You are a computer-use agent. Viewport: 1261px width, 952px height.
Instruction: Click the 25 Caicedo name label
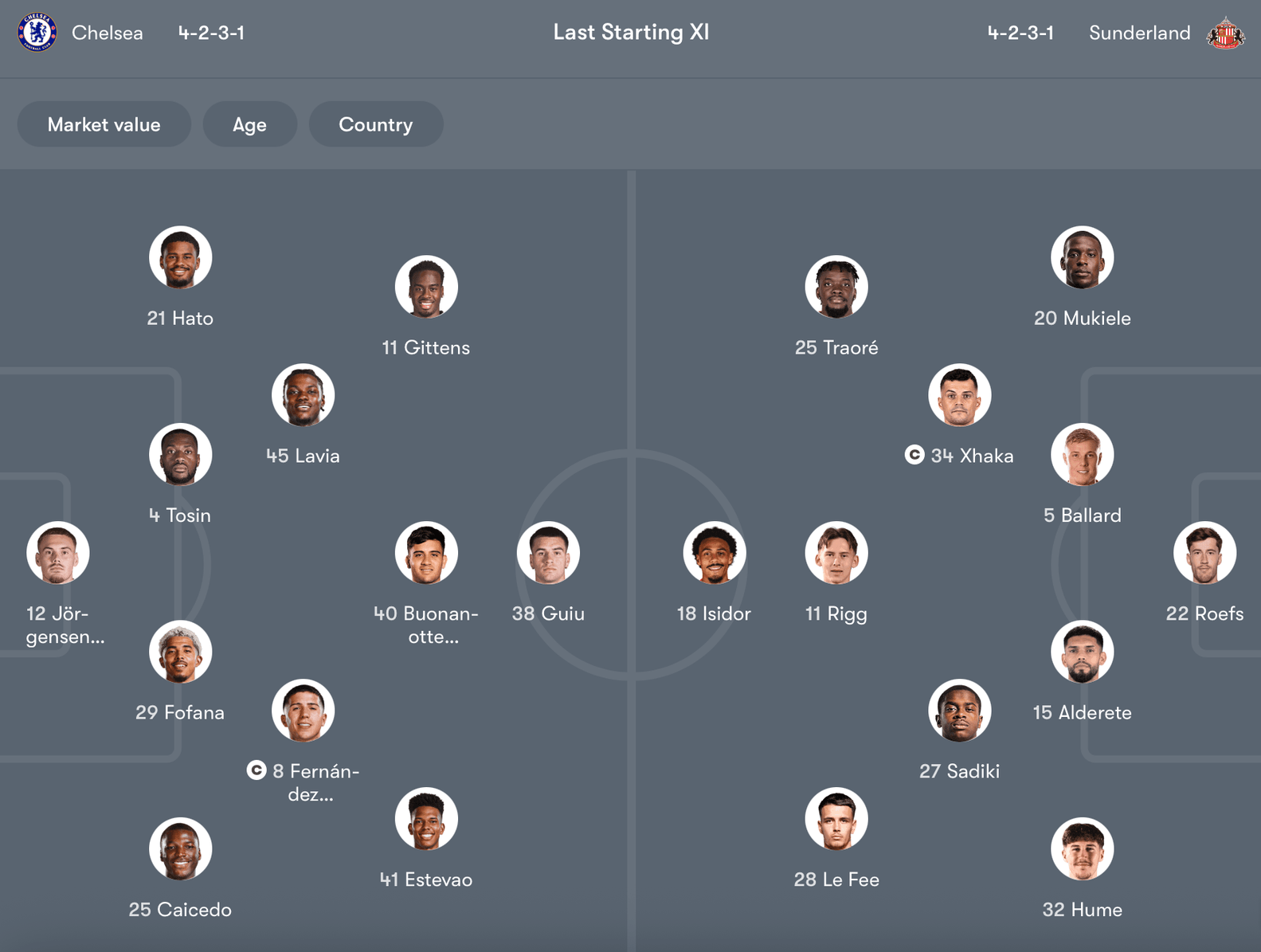point(180,910)
